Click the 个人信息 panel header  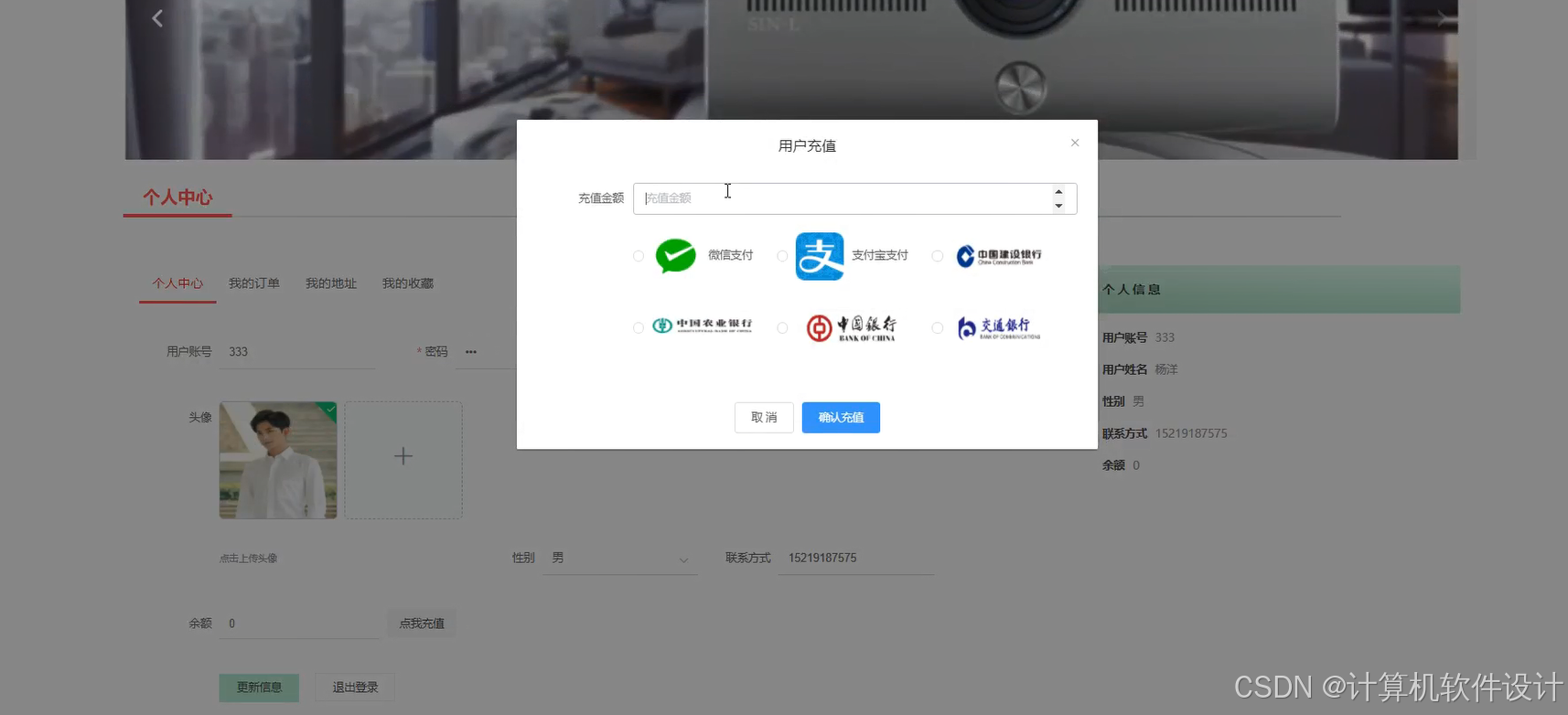pos(1279,290)
